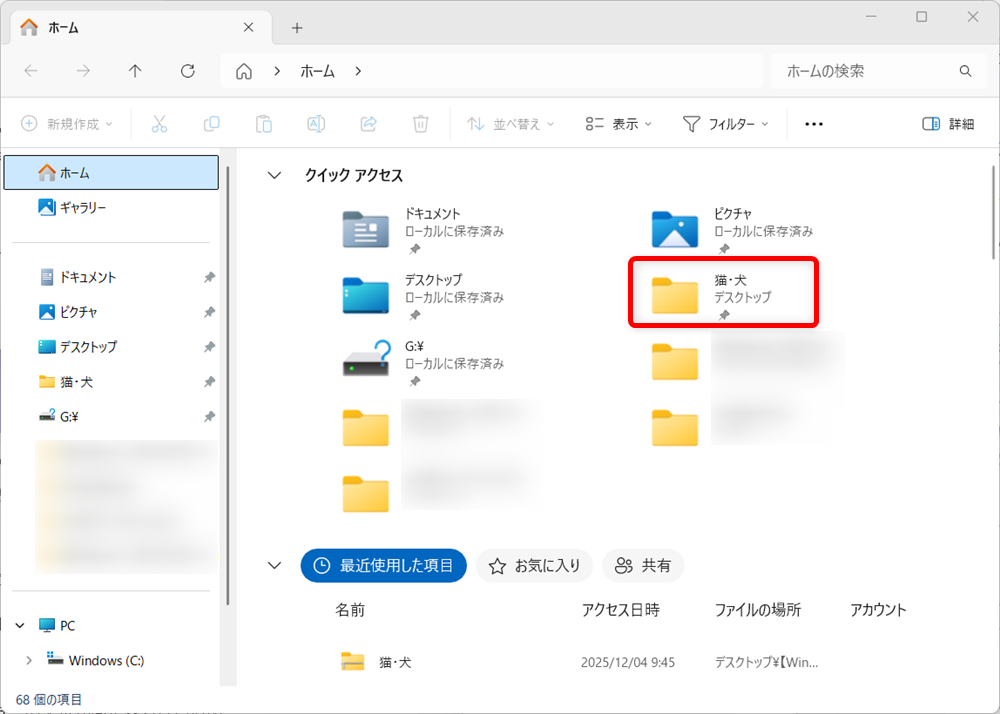This screenshot has width=1000, height=714.
Task: Open the see-more menu with three dots
Action: point(813,123)
